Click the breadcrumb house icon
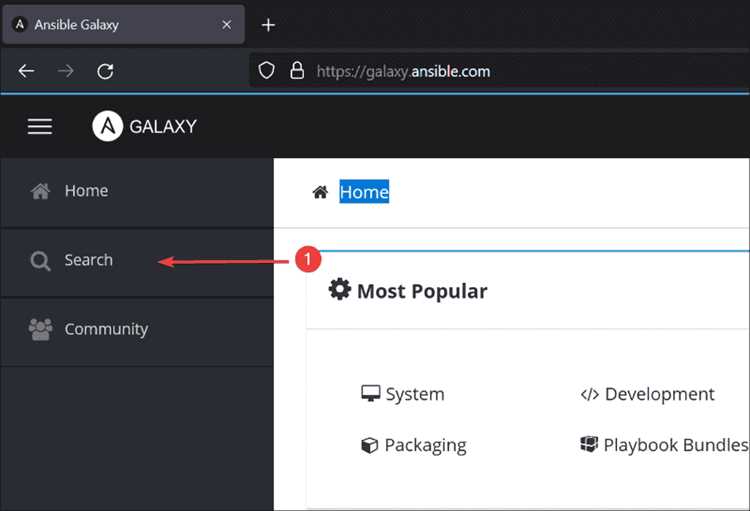The image size is (750, 511). click(320, 192)
